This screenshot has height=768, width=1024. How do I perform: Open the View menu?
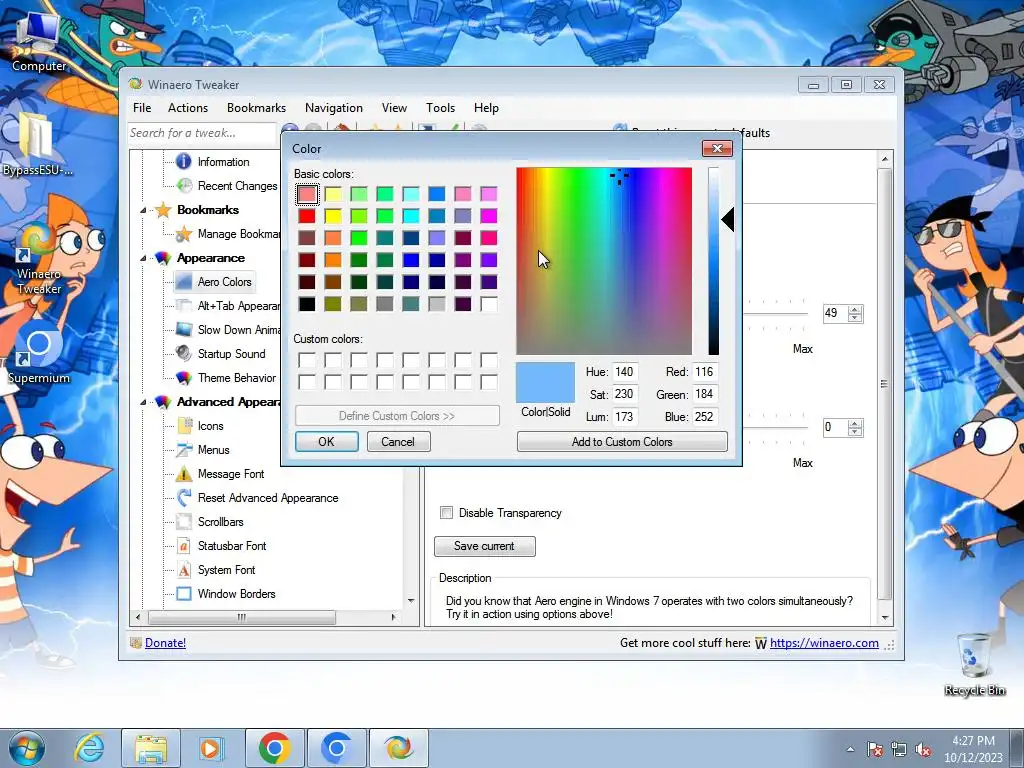point(394,108)
